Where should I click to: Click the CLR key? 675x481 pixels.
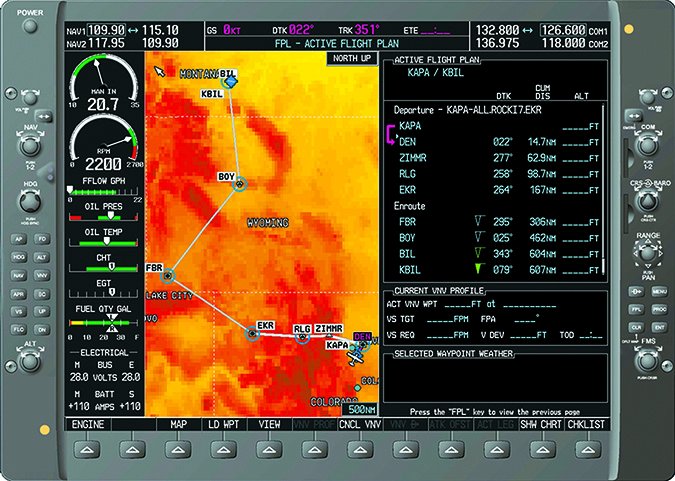(x=636, y=328)
